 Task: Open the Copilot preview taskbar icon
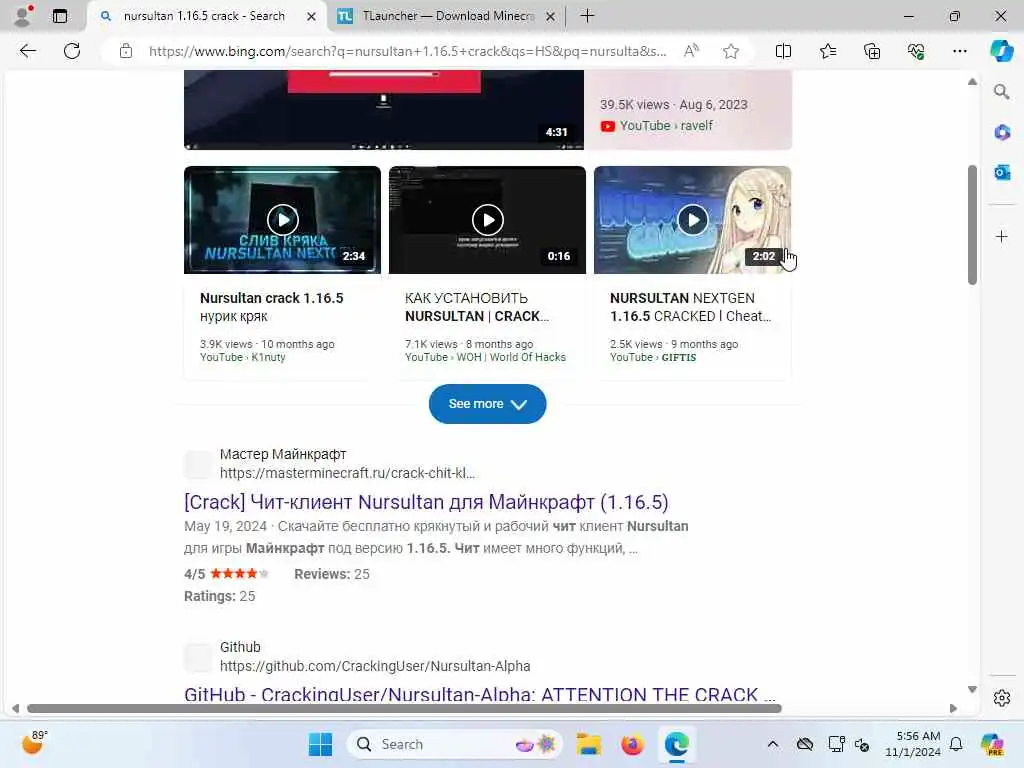click(x=992, y=744)
